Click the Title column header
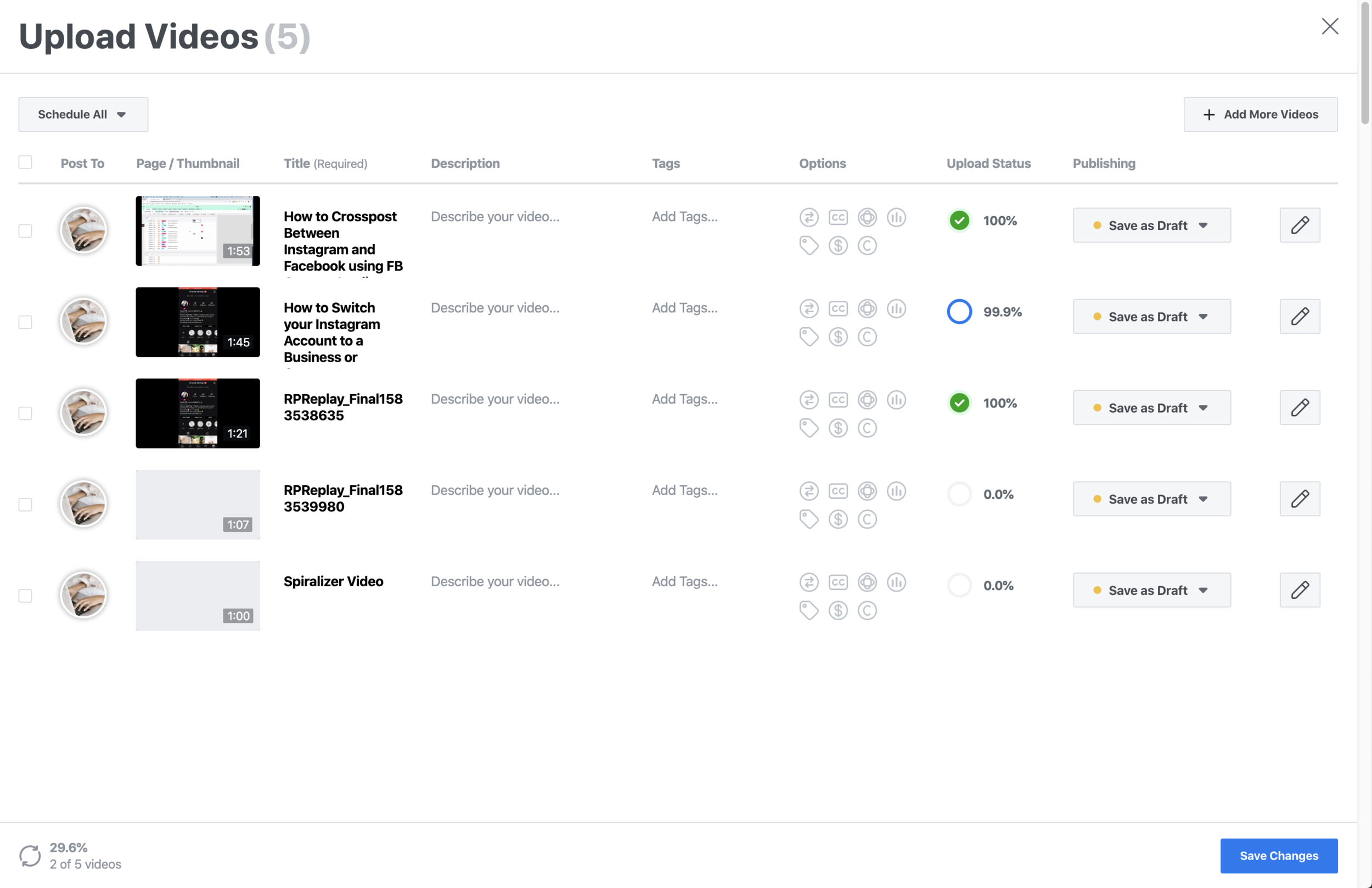Screen dimensions: 1372x888 pyautogui.click(x=296, y=163)
